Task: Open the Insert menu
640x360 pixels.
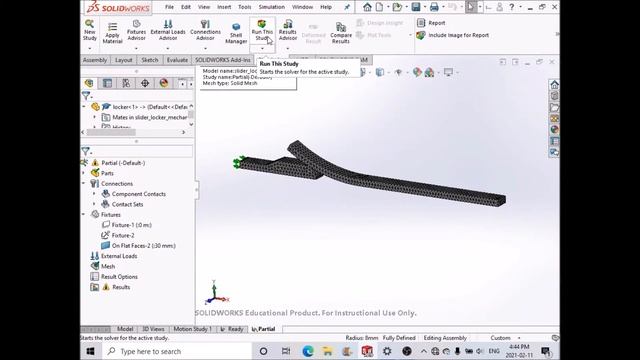Action: pyautogui.click(x=224, y=7)
